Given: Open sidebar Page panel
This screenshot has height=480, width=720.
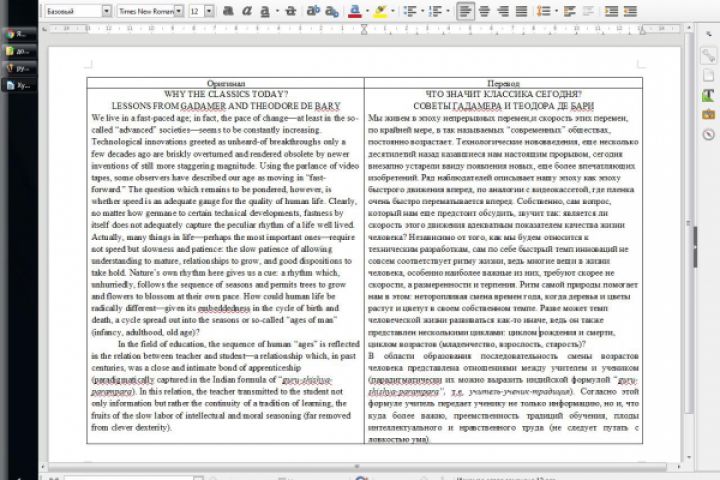Looking at the screenshot, I should 709,75.
